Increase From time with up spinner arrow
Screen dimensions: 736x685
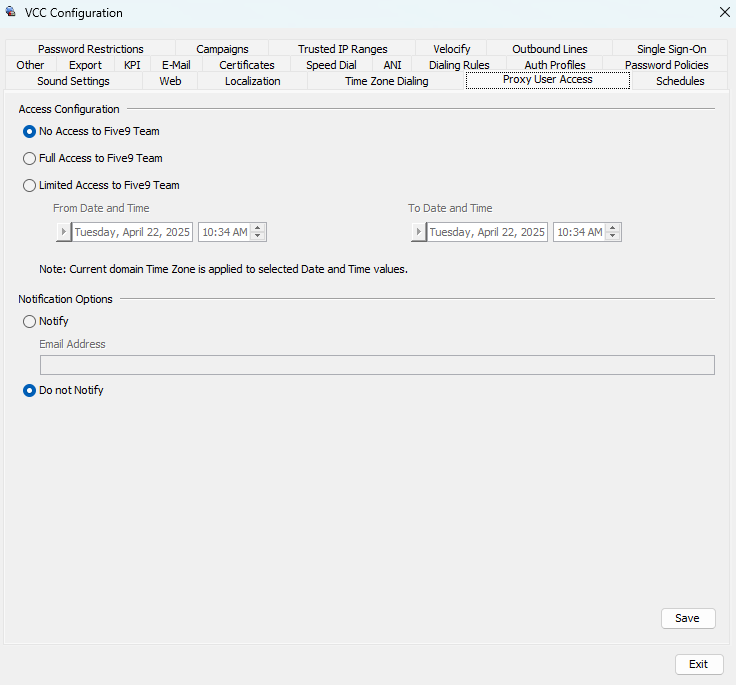coord(258,228)
